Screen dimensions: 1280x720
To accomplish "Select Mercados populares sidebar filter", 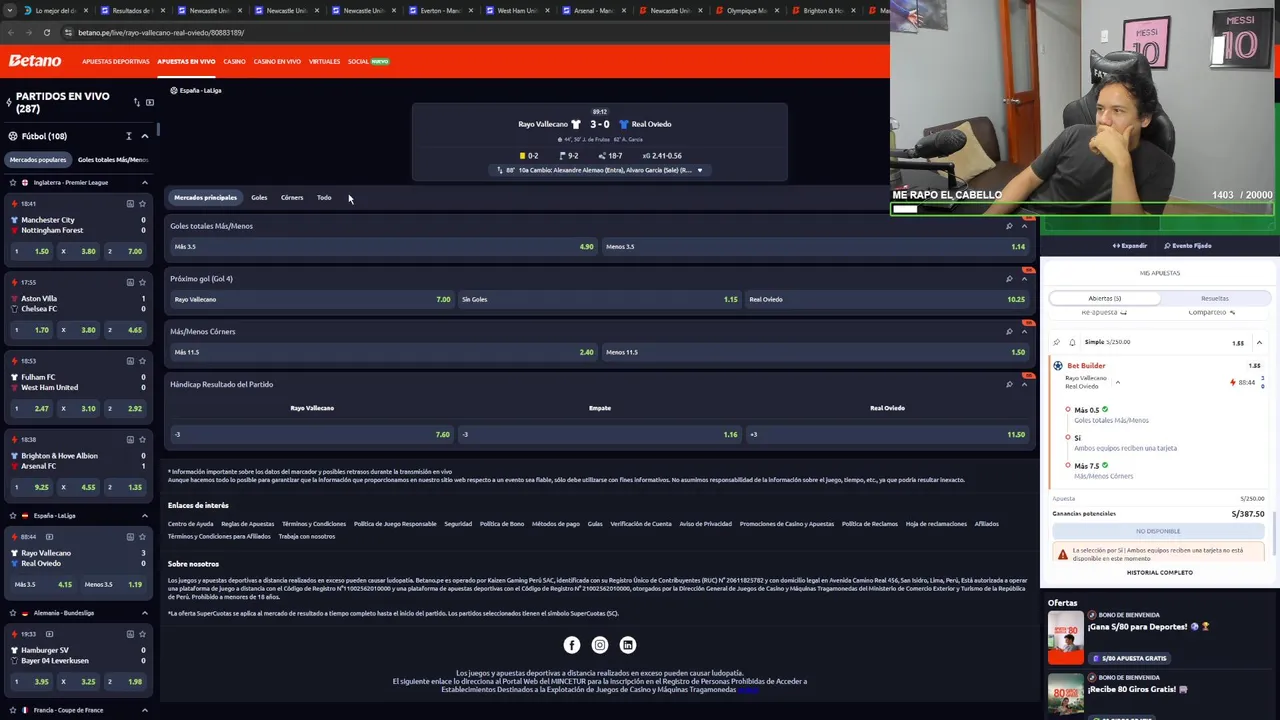I will coord(38,160).
